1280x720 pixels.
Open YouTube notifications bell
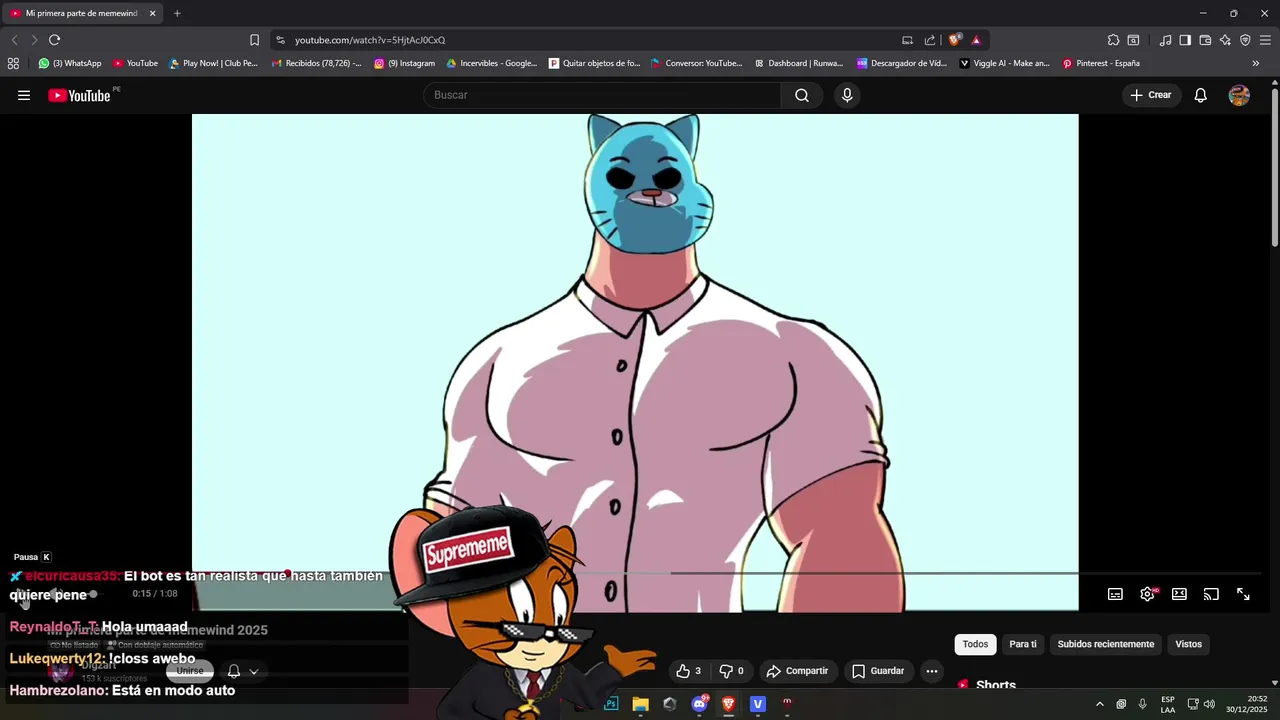click(1201, 95)
